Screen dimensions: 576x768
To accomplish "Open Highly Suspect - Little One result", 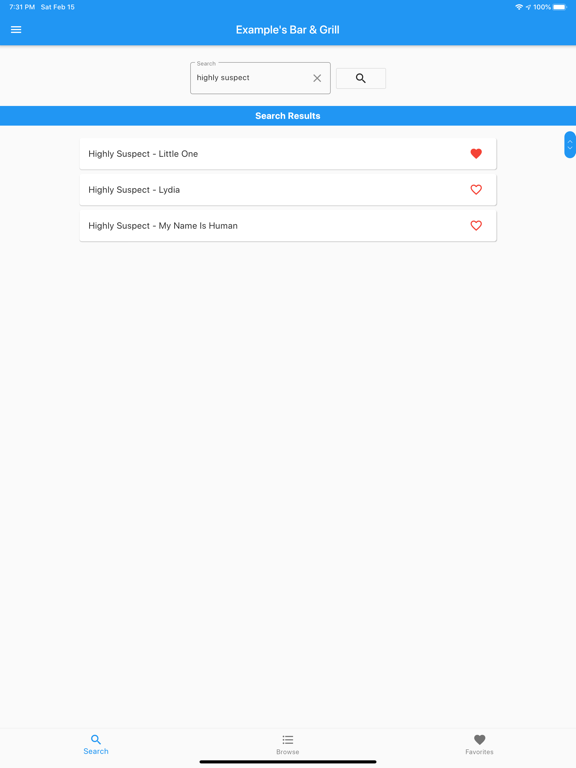I will [x=288, y=154].
